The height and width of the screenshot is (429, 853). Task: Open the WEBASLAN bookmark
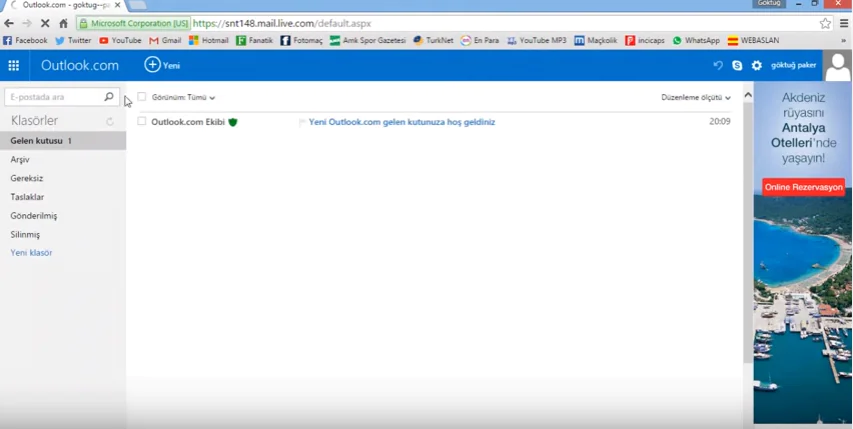tap(753, 40)
